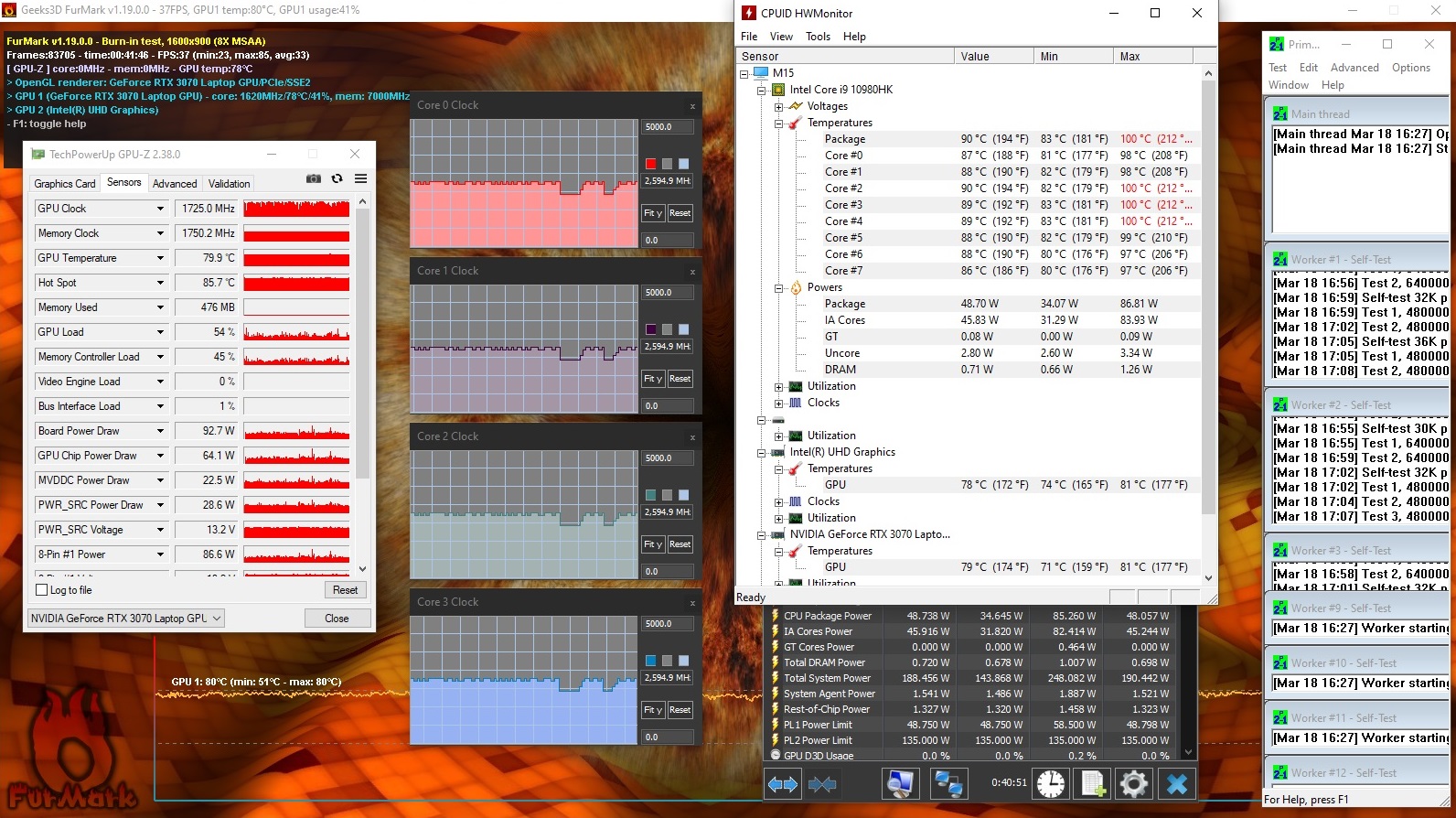Click the Worker #1 Self-Test window icon
Screen dimensions: 1456x818
[1280, 260]
